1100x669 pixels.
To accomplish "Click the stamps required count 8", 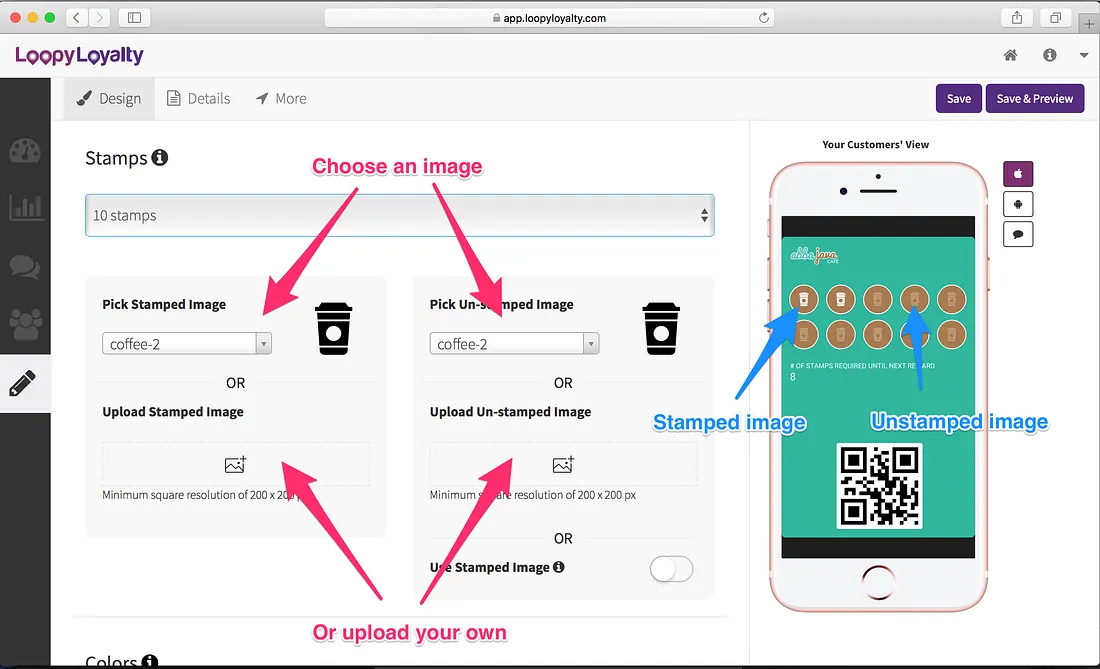I will coord(793,377).
